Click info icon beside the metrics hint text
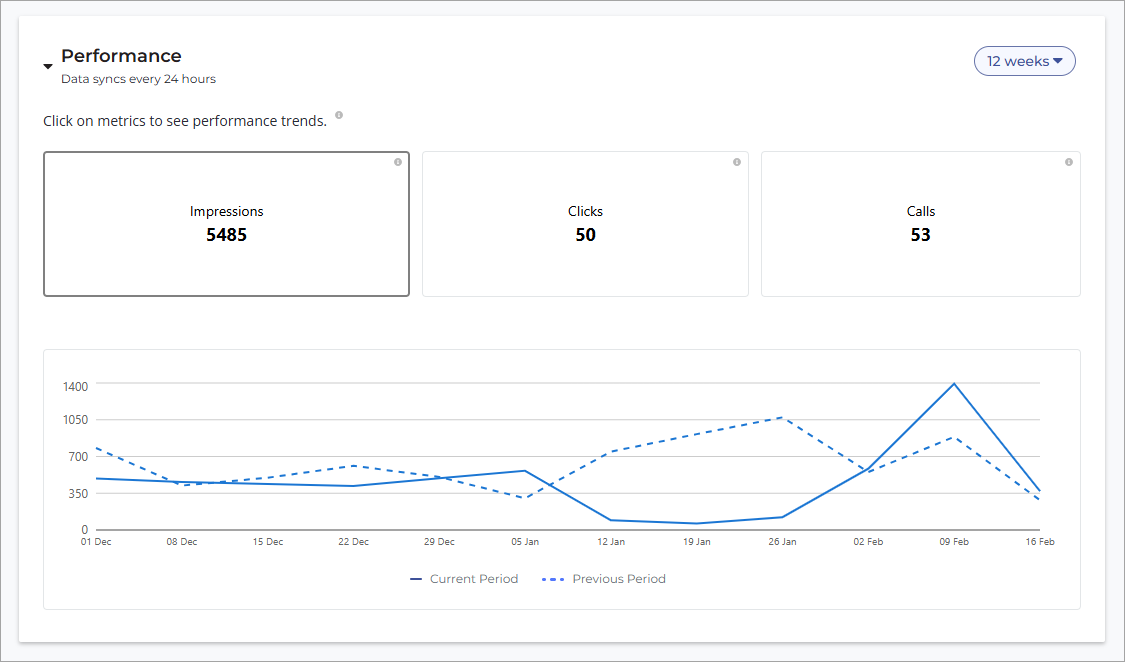The width and height of the screenshot is (1125, 662). click(339, 116)
